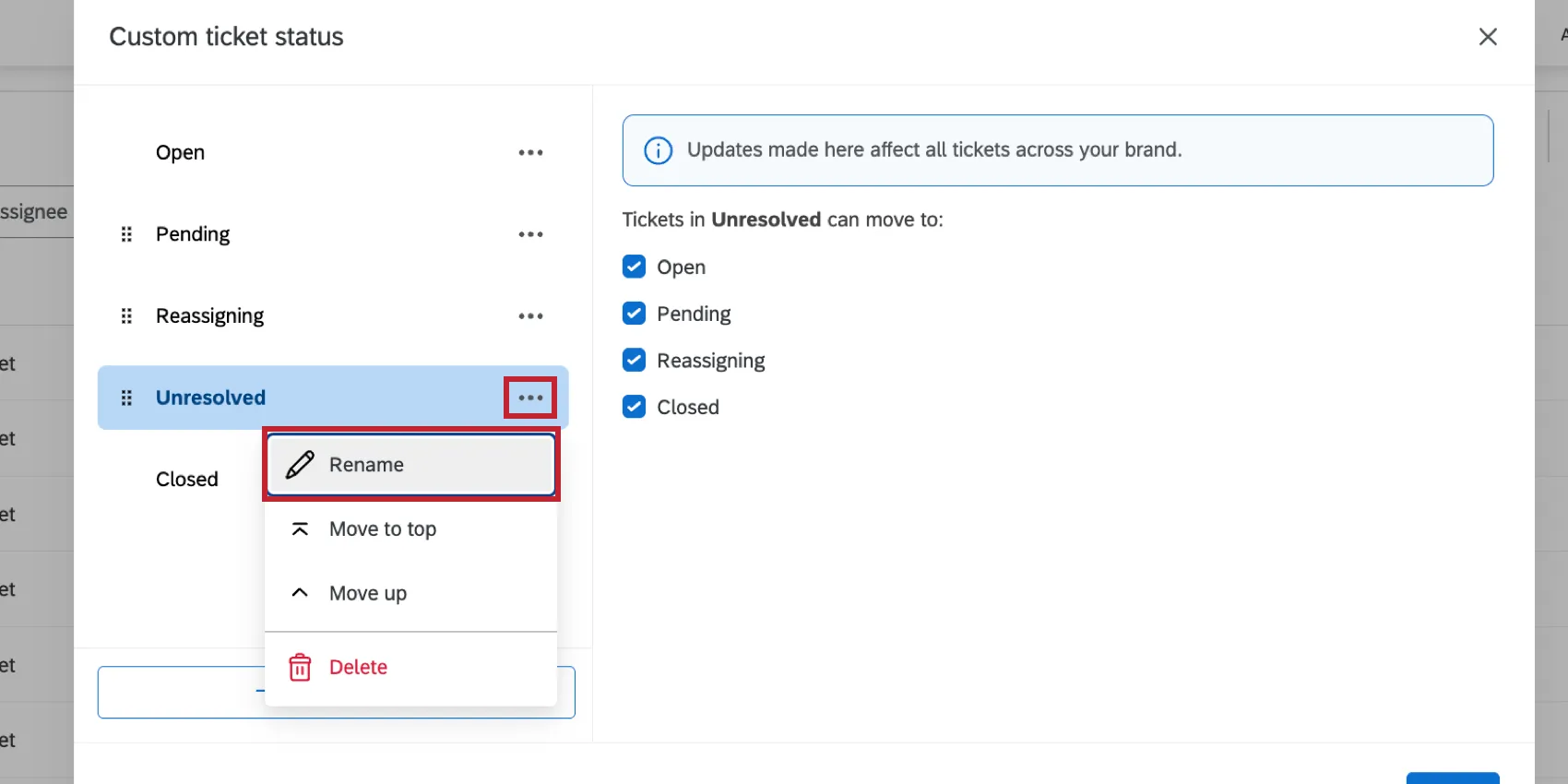Uncheck the Open transition checkbox
Screen dimensions: 1568x784
634,267
